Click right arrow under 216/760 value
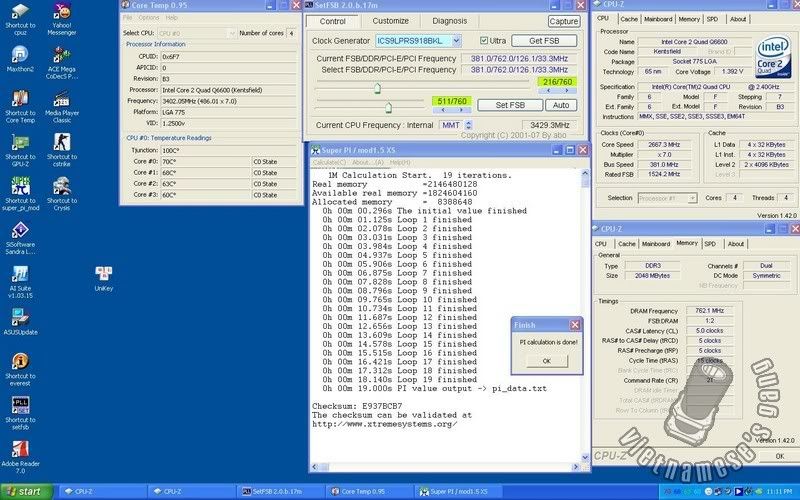 pos(566,90)
